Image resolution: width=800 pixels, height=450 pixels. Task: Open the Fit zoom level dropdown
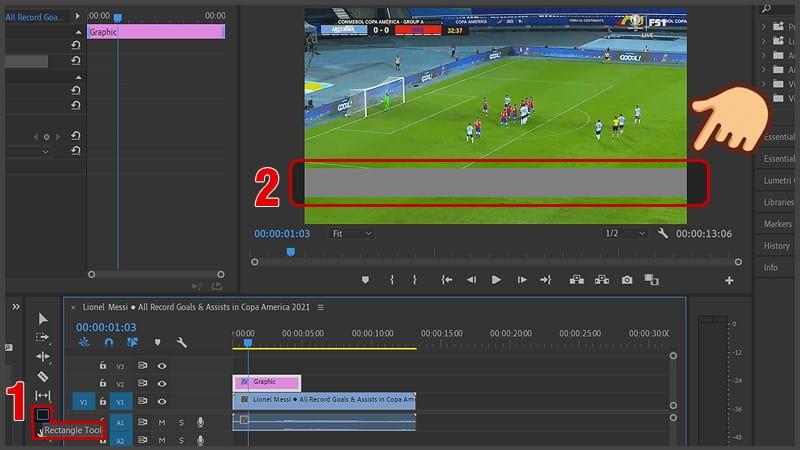pos(352,234)
